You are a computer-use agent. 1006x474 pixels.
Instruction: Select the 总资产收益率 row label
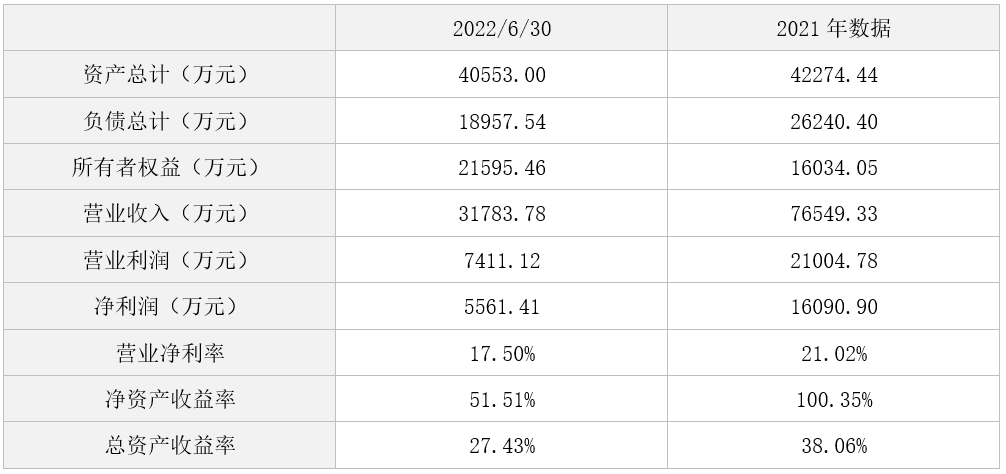coord(169,445)
